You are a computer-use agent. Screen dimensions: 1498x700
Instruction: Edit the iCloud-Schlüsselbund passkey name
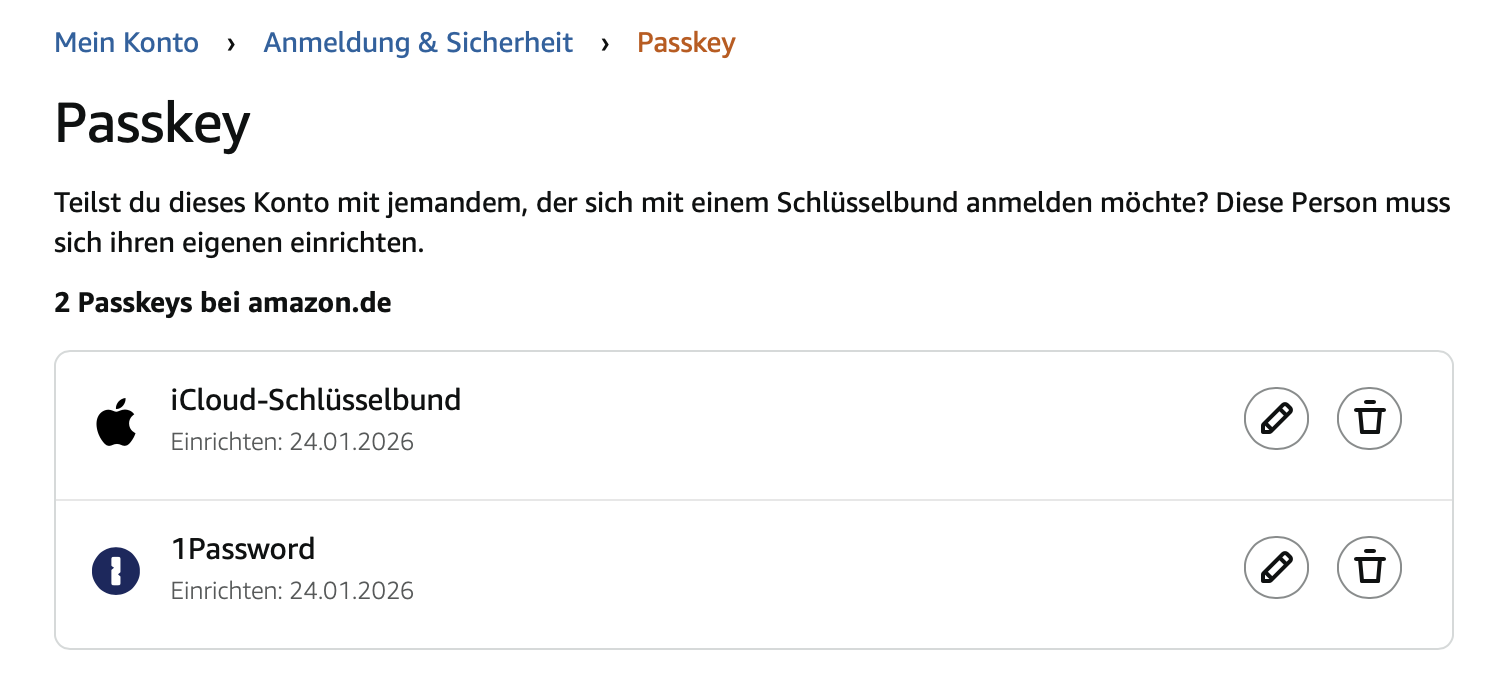pyautogui.click(x=1276, y=420)
